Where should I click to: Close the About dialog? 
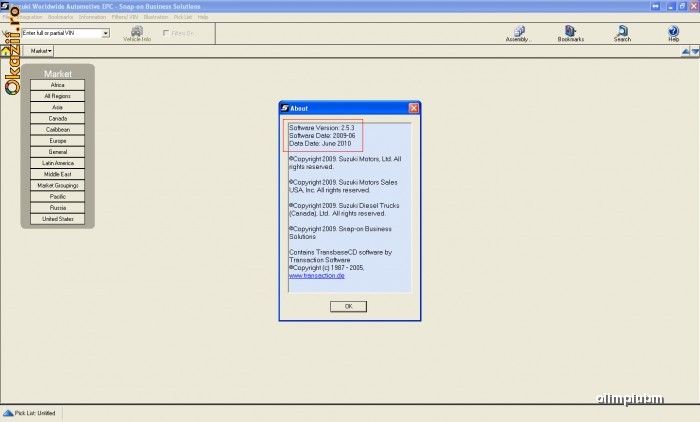pos(414,108)
